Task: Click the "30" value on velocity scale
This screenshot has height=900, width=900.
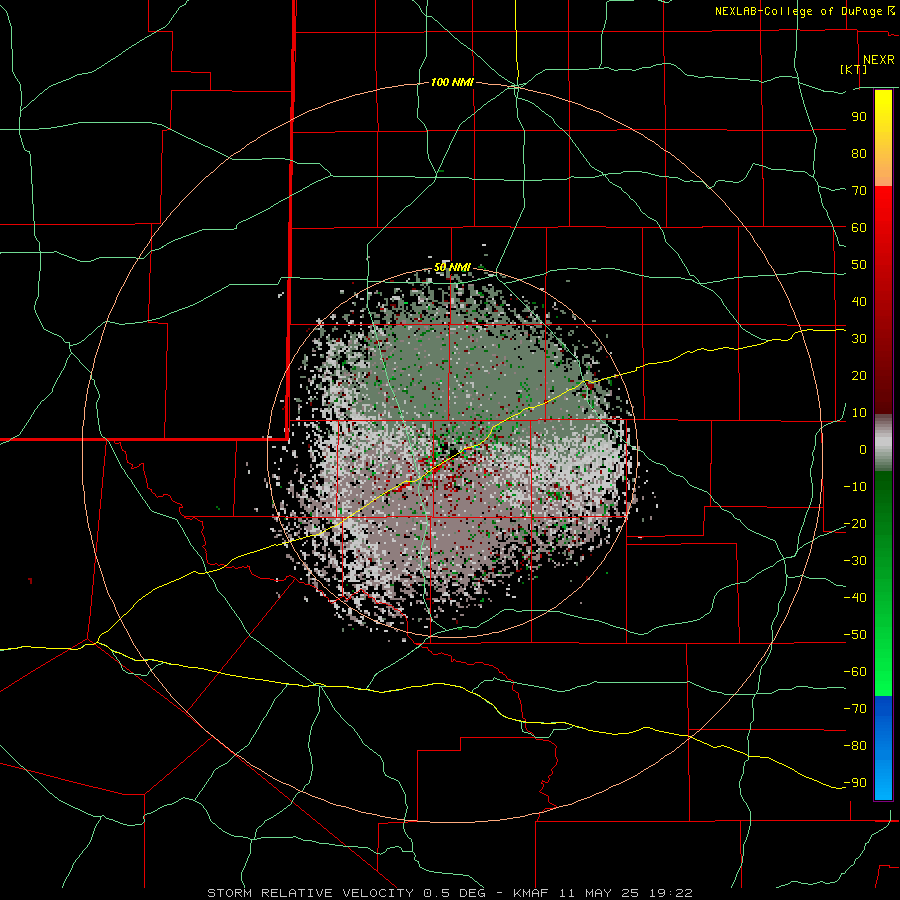Action: point(859,339)
